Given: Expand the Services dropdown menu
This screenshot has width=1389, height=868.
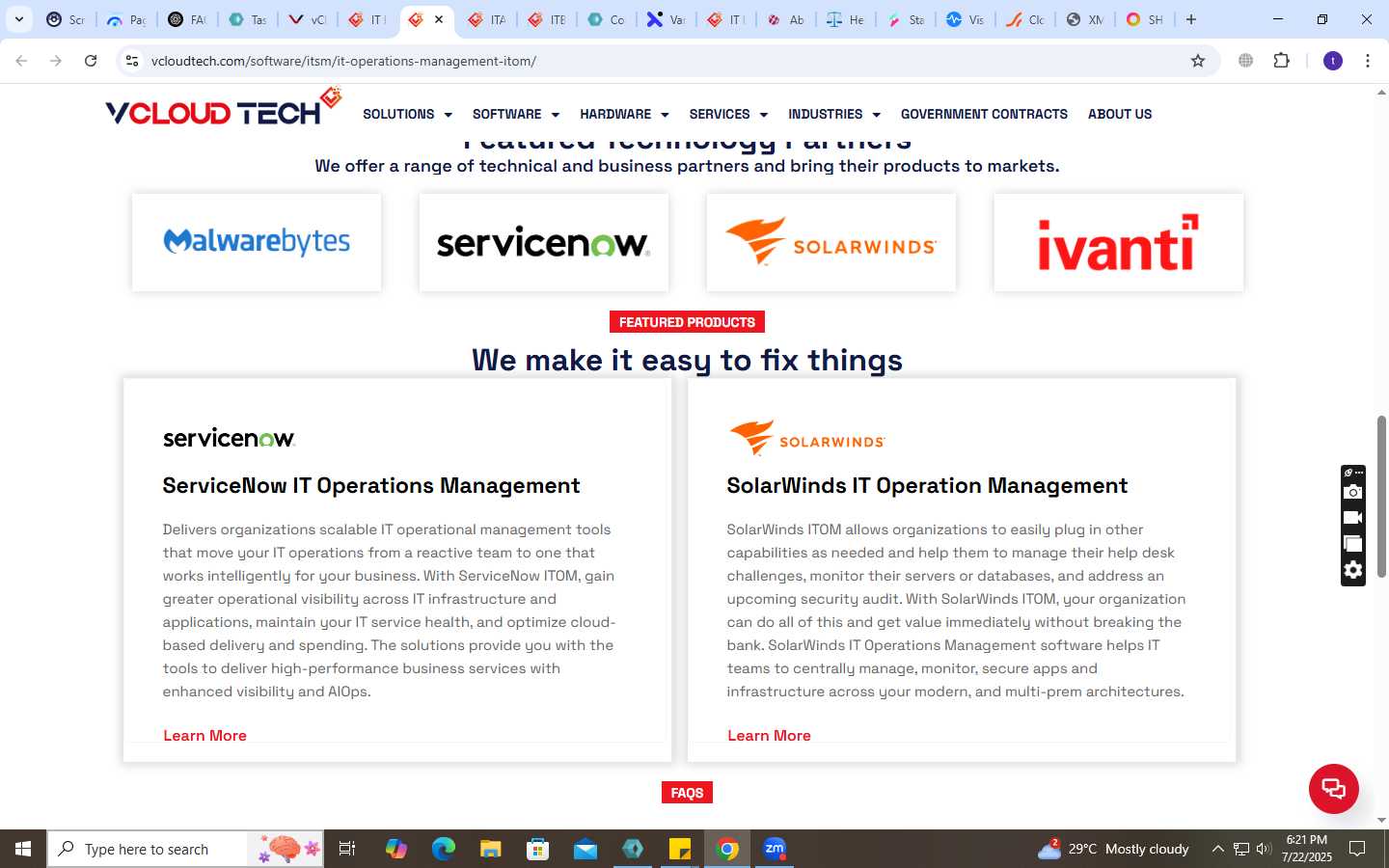Looking at the screenshot, I should point(728,114).
